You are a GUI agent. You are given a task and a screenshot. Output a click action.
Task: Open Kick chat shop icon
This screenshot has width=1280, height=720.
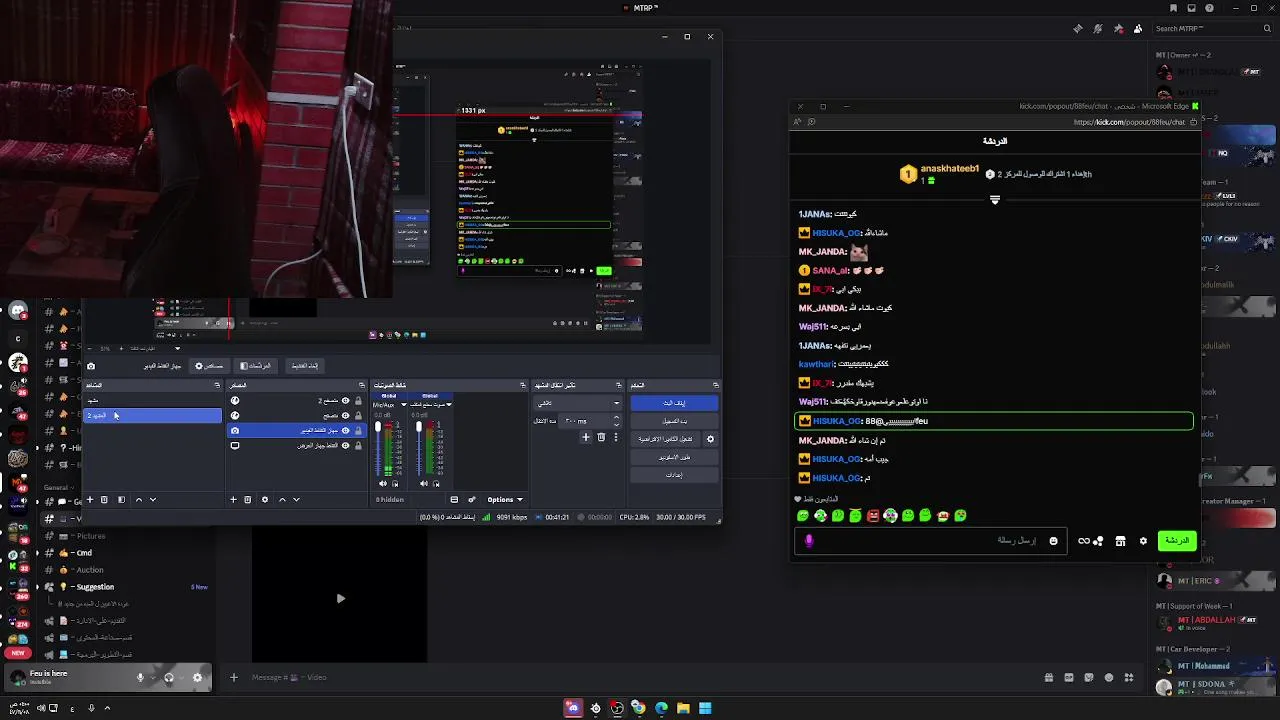point(1120,540)
